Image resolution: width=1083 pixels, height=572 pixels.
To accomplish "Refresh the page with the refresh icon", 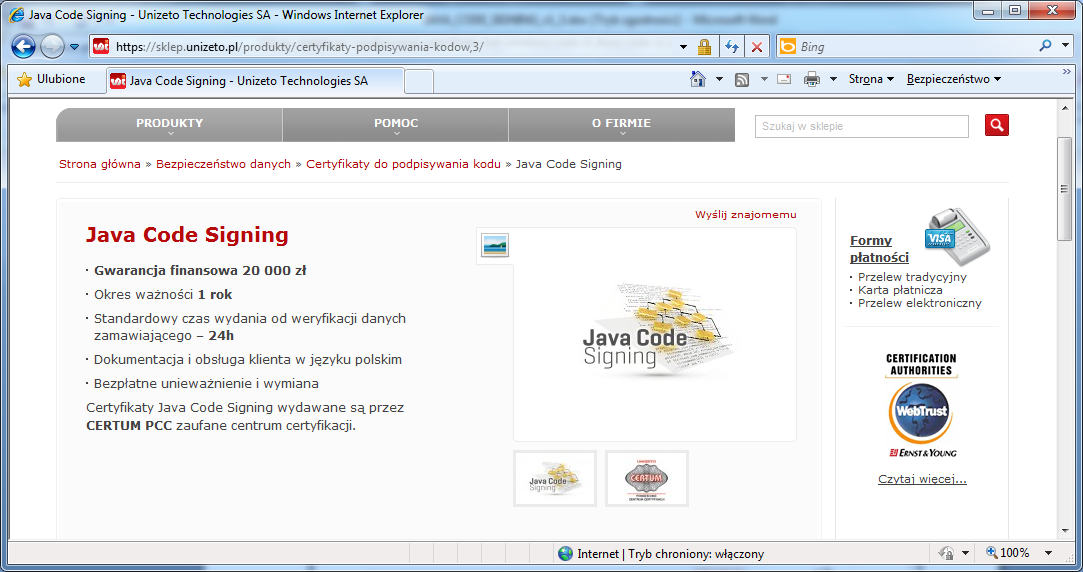I will (731, 47).
